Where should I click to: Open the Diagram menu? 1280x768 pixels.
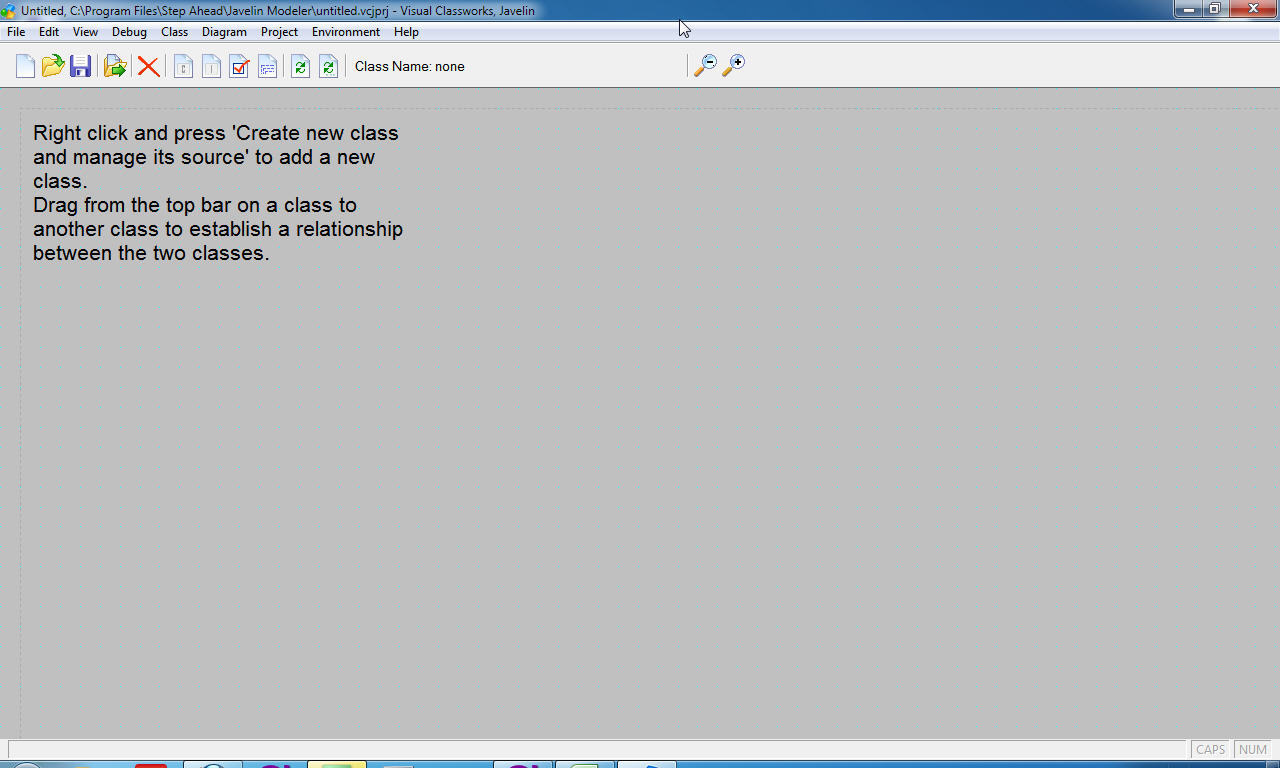pos(224,32)
